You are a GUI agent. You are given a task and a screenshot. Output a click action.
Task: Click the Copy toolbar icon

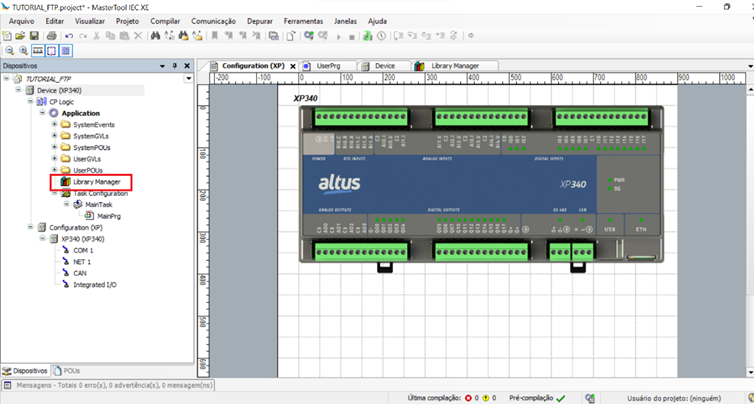pos(110,36)
